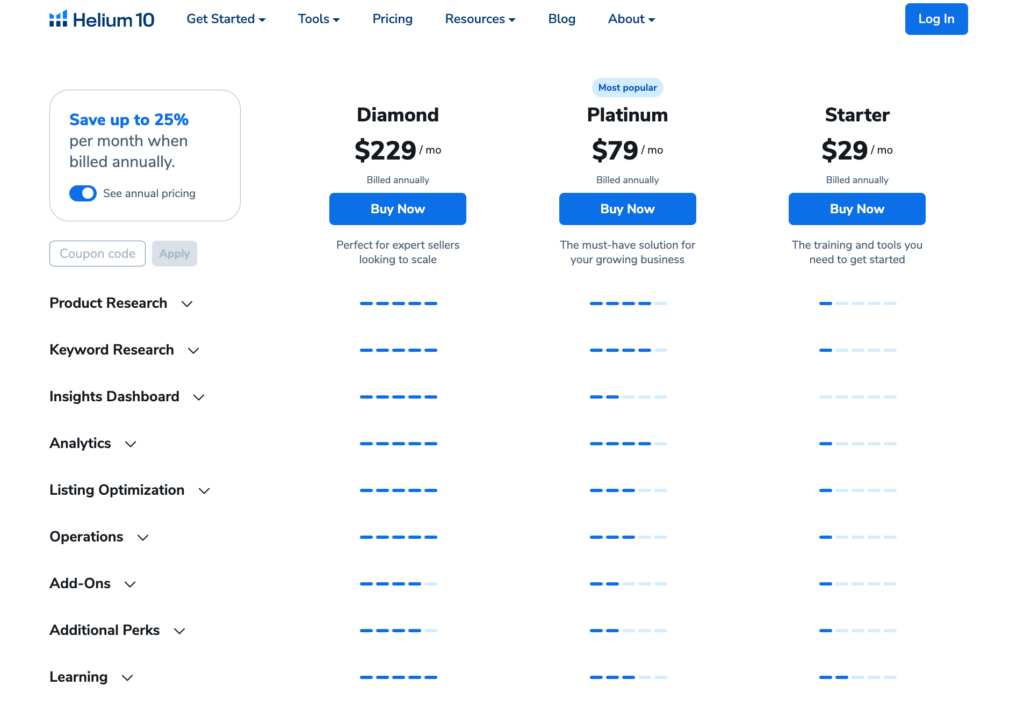This screenshot has width=1024, height=708.
Task: Click the Apply coupon button
Action: (174, 253)
